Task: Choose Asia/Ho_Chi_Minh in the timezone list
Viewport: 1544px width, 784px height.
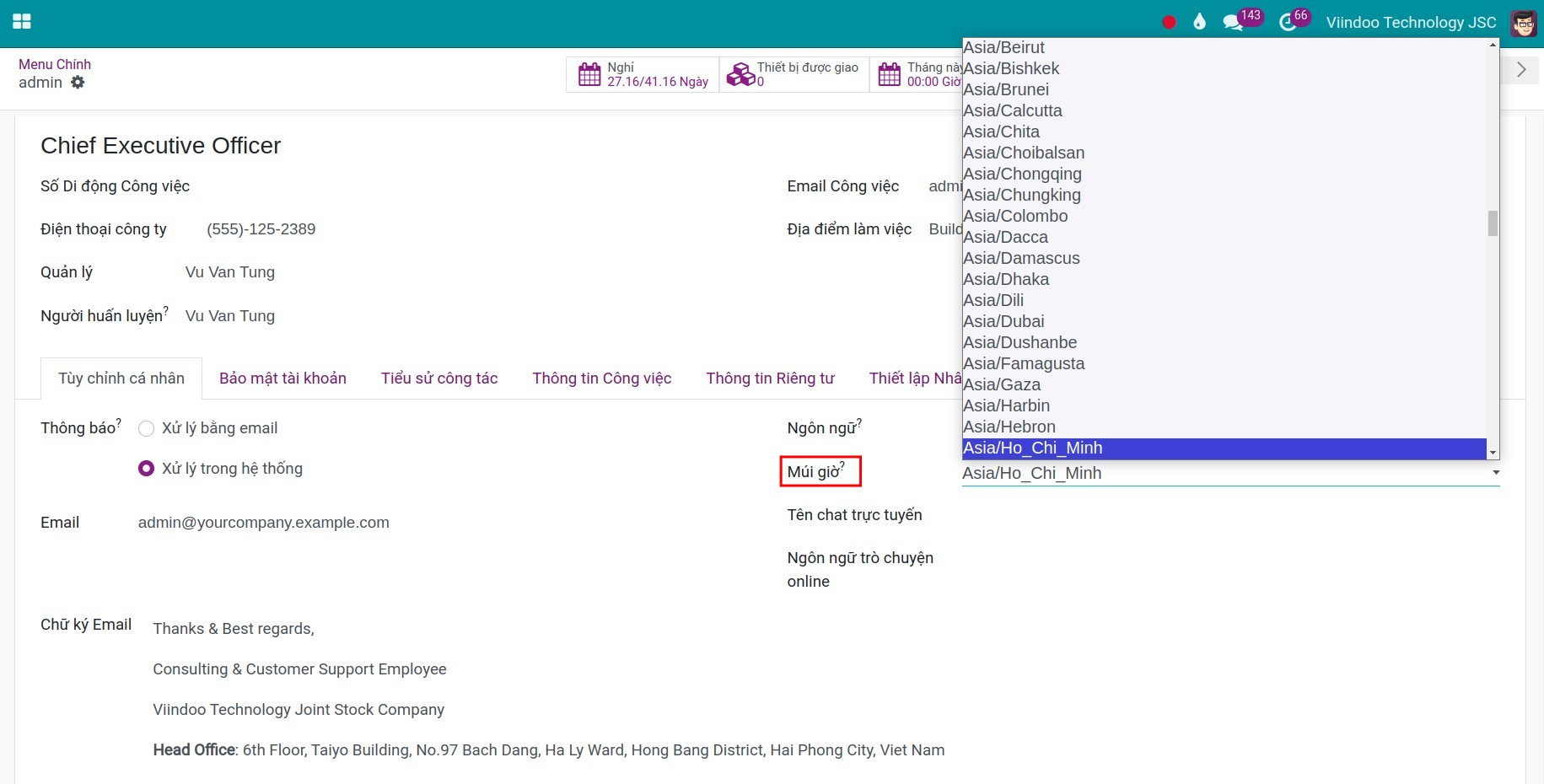Action: 1224,448
